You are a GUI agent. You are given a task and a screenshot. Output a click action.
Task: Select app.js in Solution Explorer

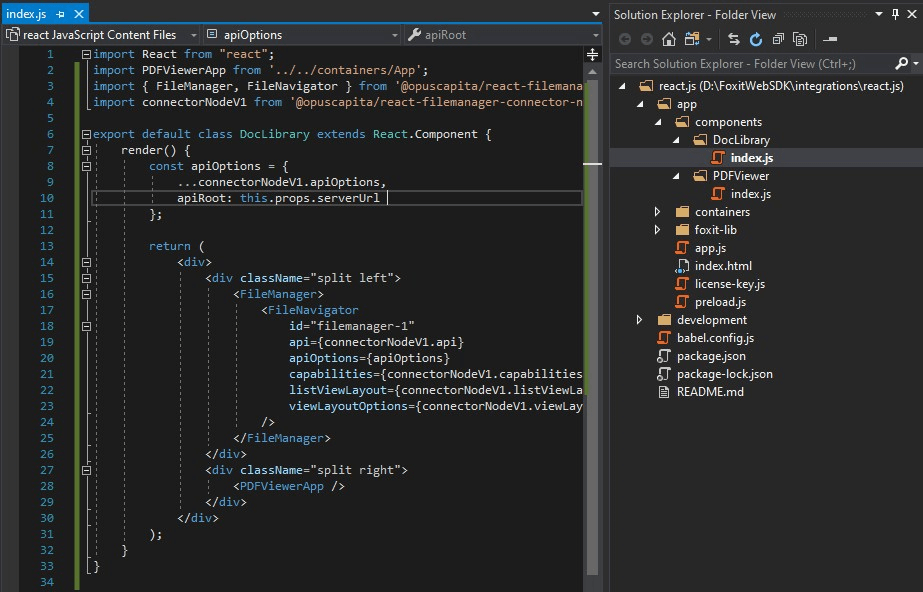pyautogui.click(x=710, y=248)
